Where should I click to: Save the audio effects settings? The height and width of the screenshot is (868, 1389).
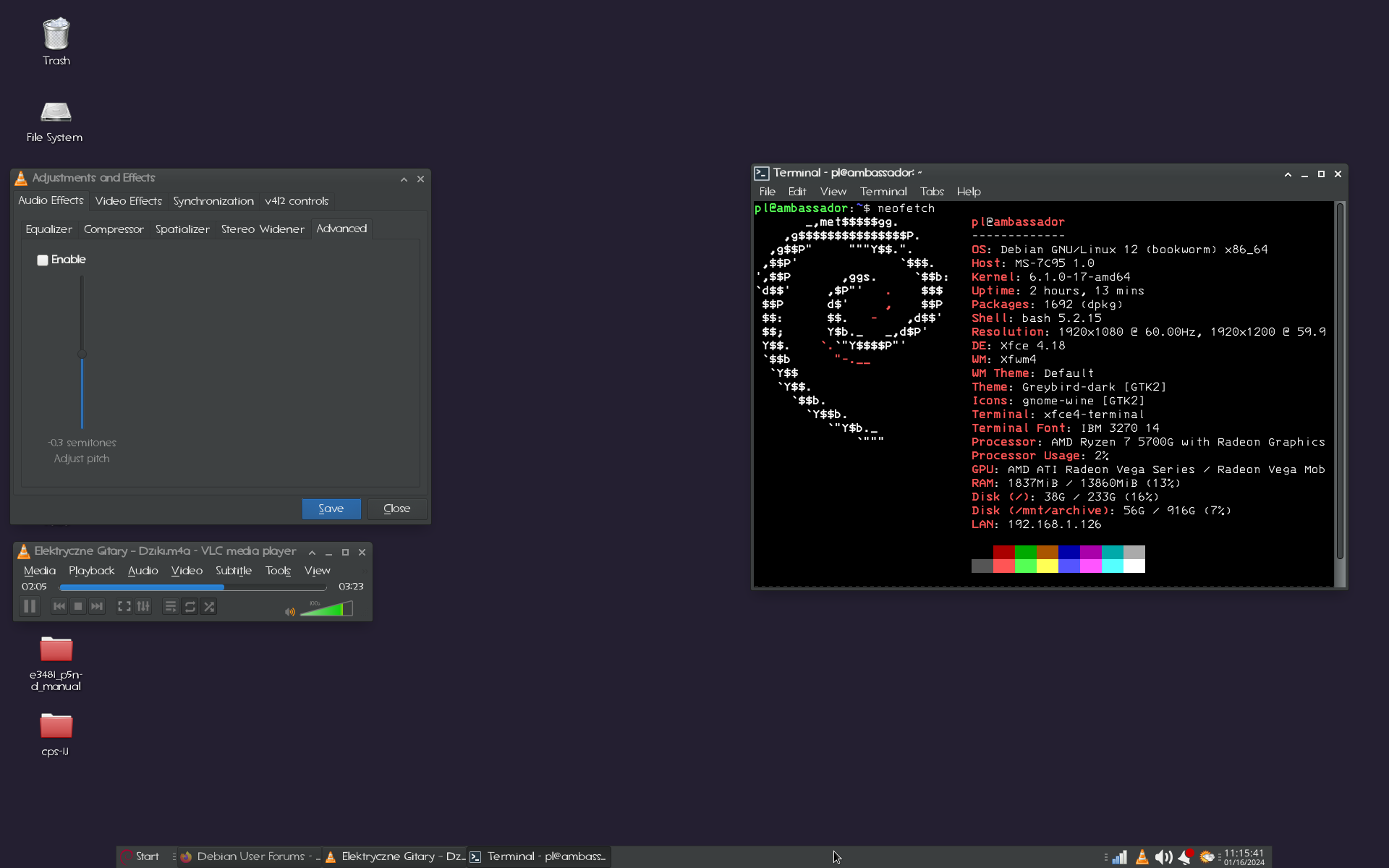[331, 509]
